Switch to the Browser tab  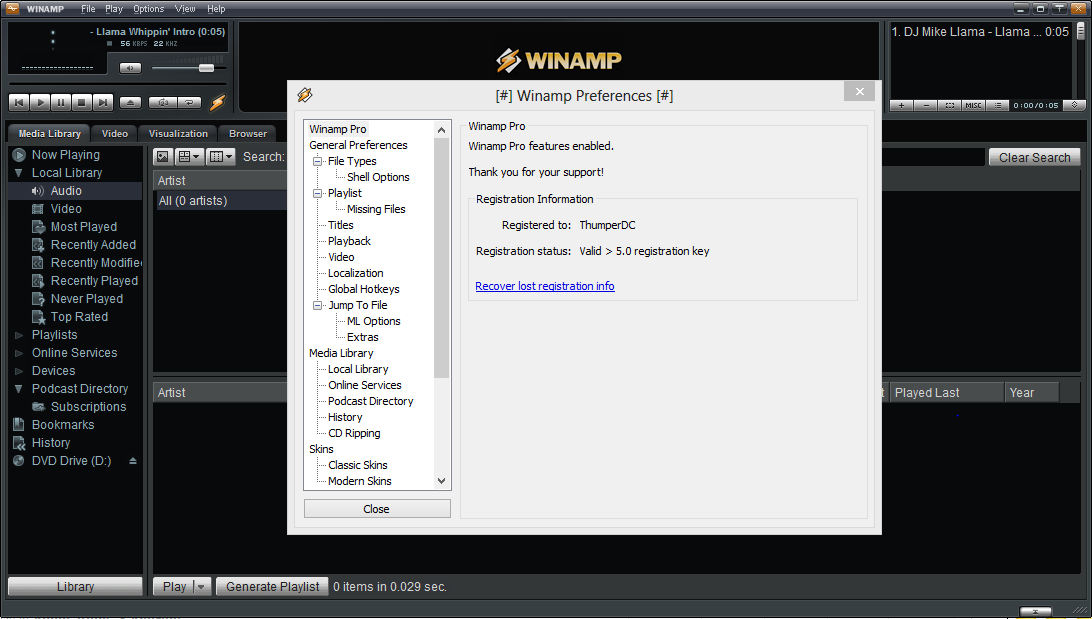click(247, 134)
